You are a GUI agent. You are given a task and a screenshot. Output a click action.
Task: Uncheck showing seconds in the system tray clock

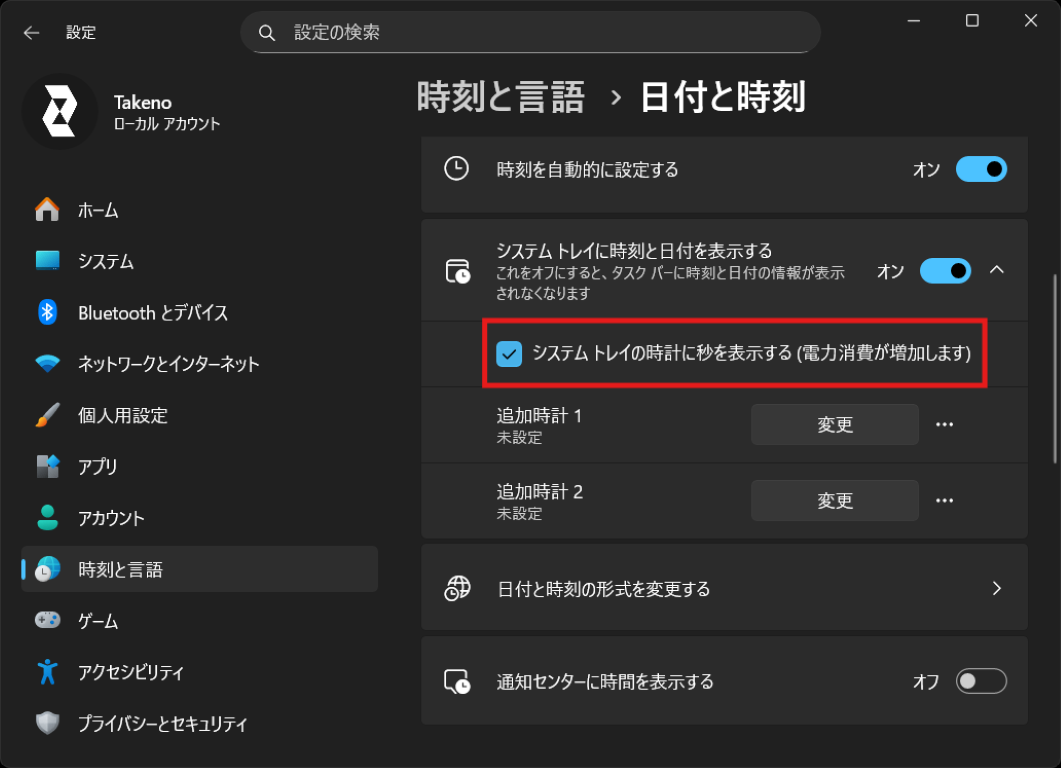point(508,354)
